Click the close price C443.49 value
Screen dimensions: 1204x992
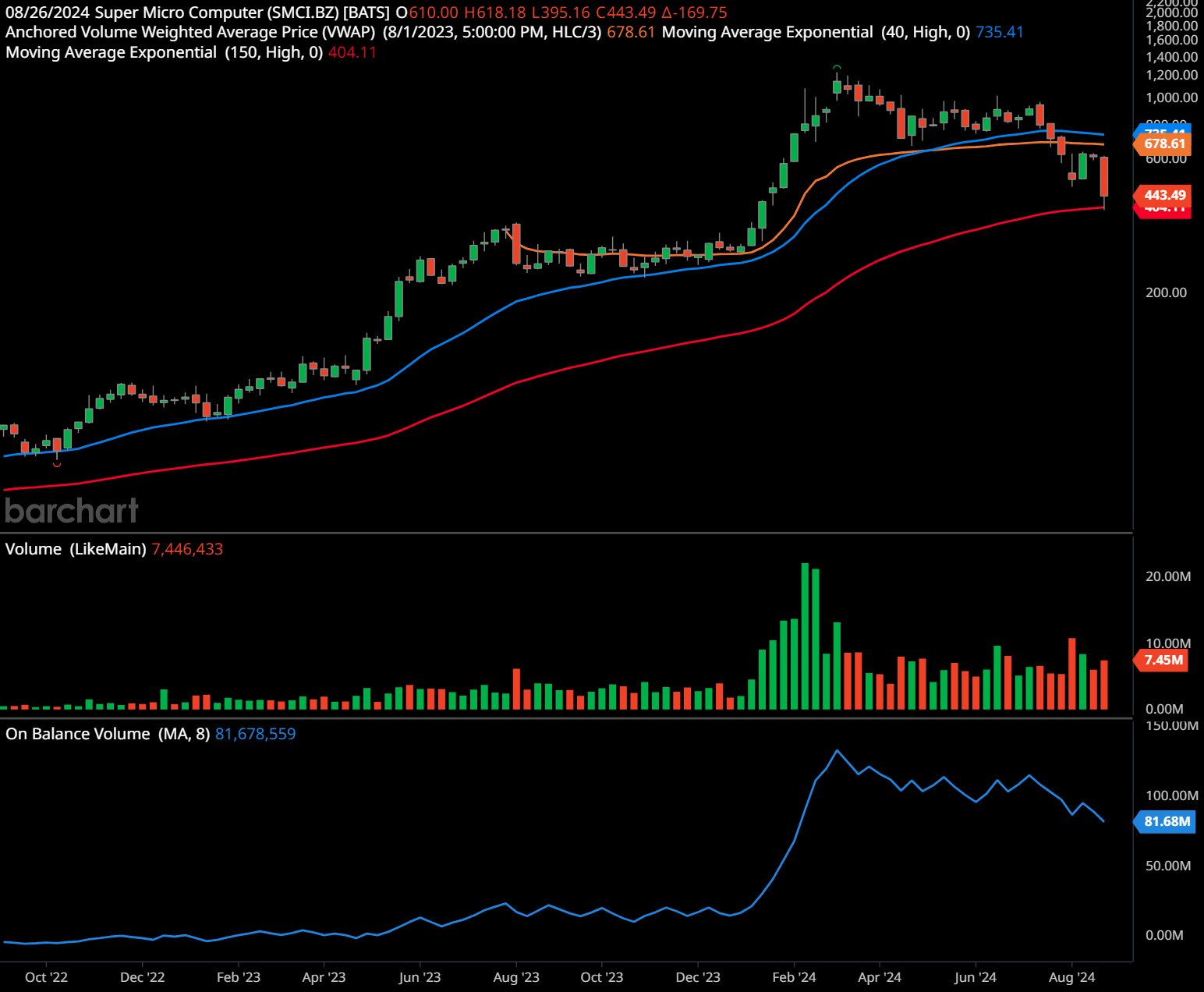pos(626,12)
